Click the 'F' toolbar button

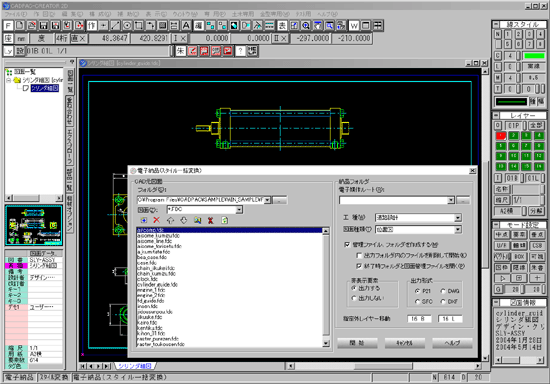(x=8, y=26)
